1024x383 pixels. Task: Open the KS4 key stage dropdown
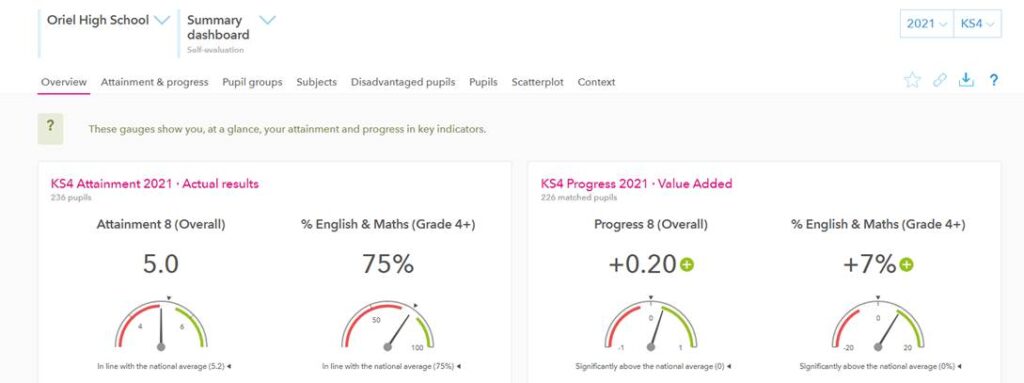tap(976, 24)
